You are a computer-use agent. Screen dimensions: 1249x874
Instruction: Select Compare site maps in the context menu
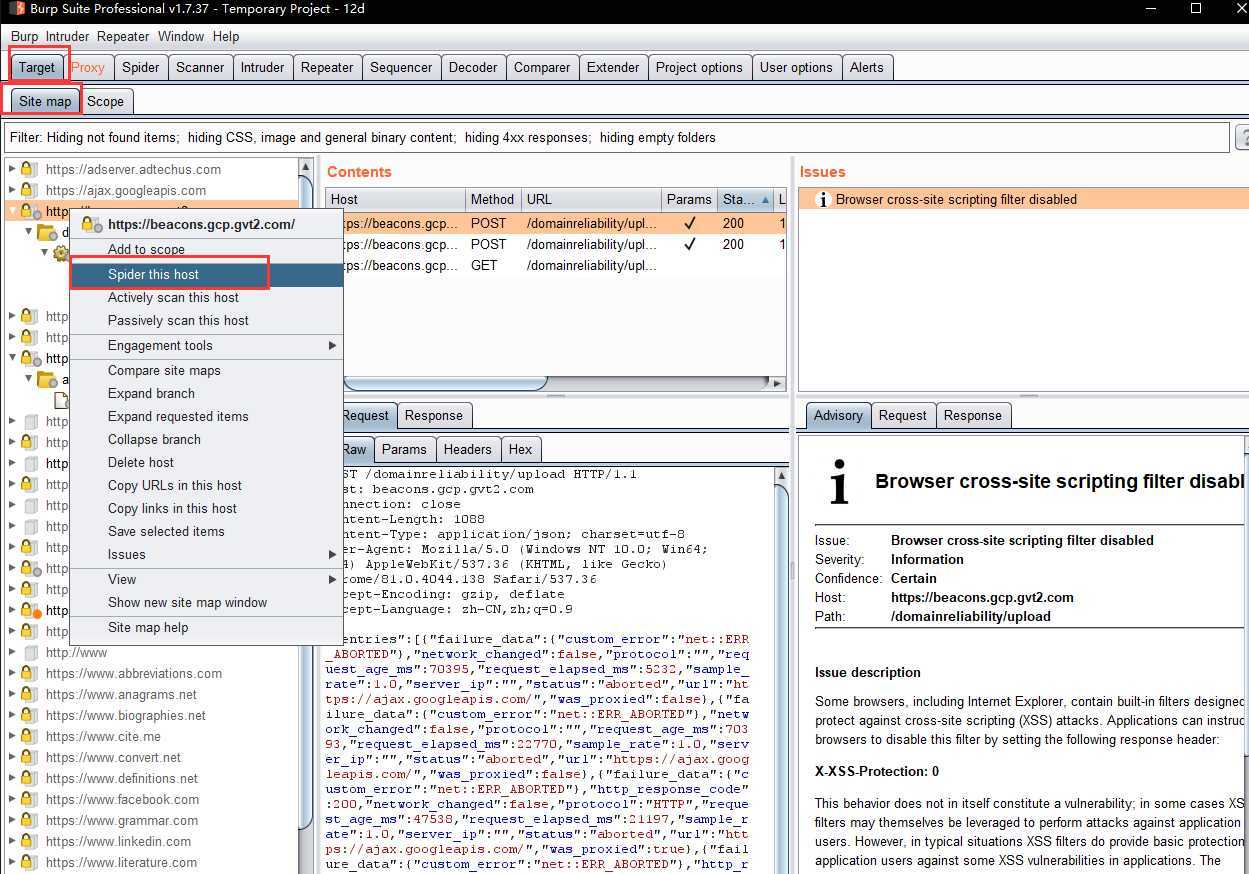pos(207,370)
